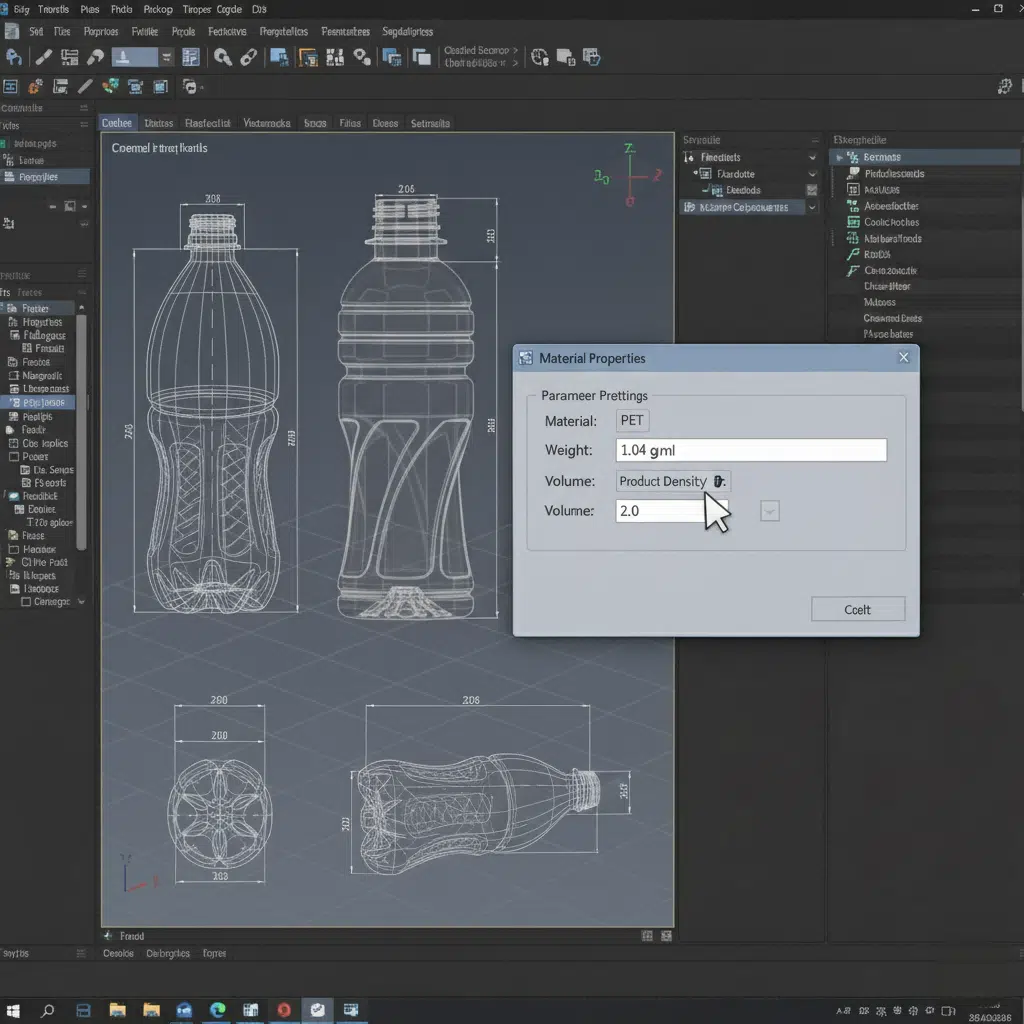Click the icon beside the Coolic roches item
Viewport: 1024px width, 1024px height.
(x=853, y=222)
